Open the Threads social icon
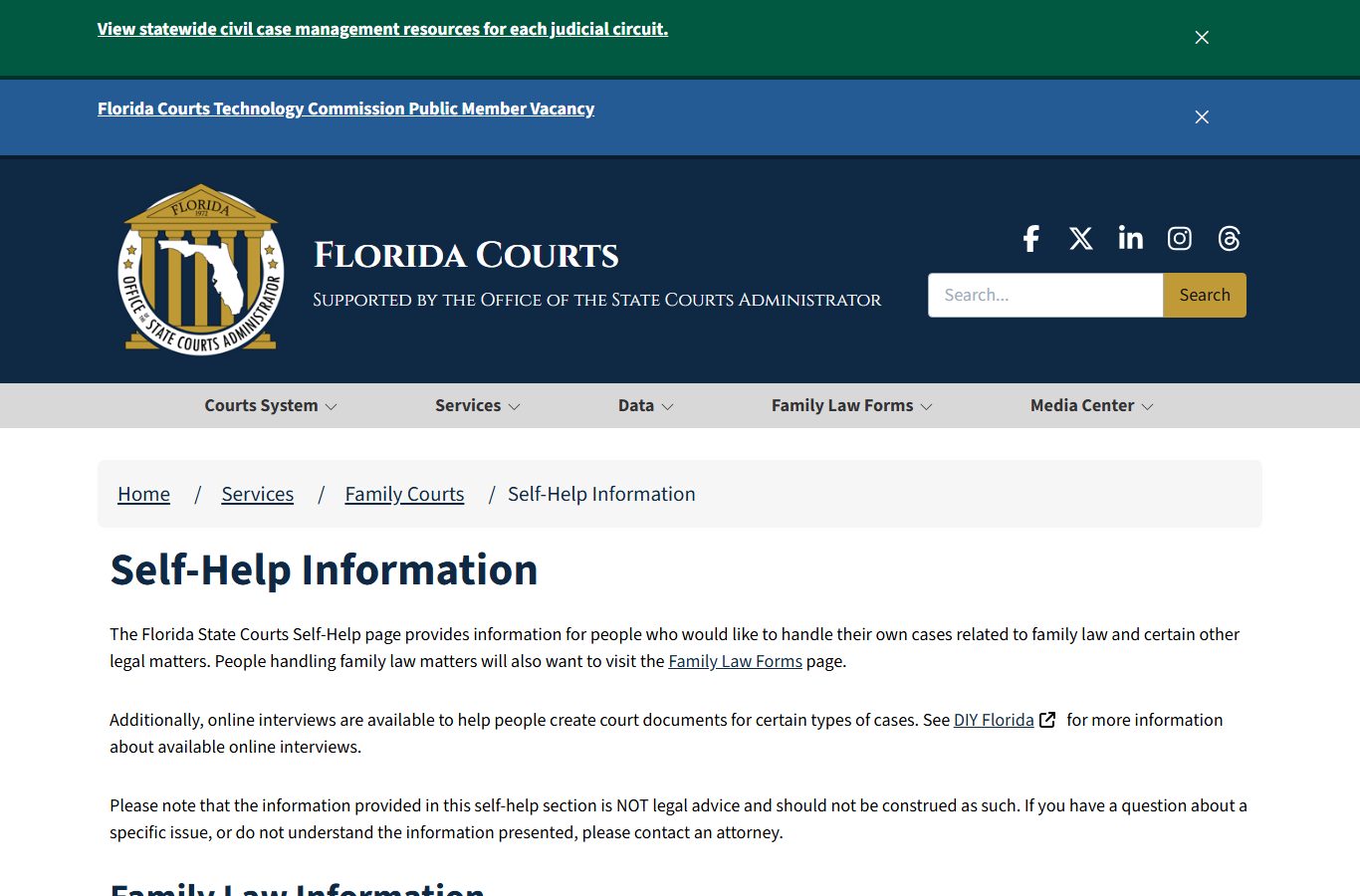The width and height of the screenshot is (1360, 896). [1230, 238]
